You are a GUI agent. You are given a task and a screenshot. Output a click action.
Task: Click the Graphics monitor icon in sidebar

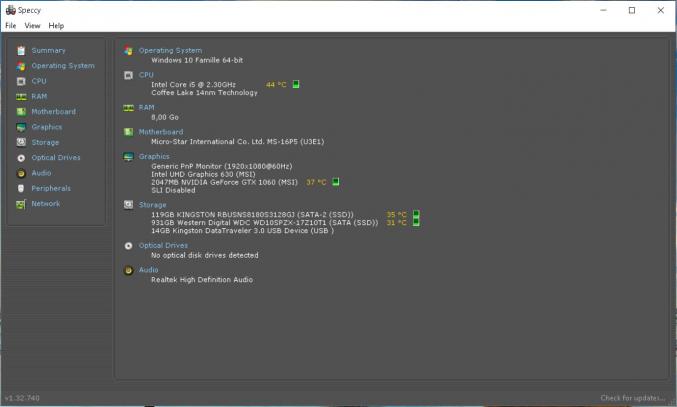21,127
